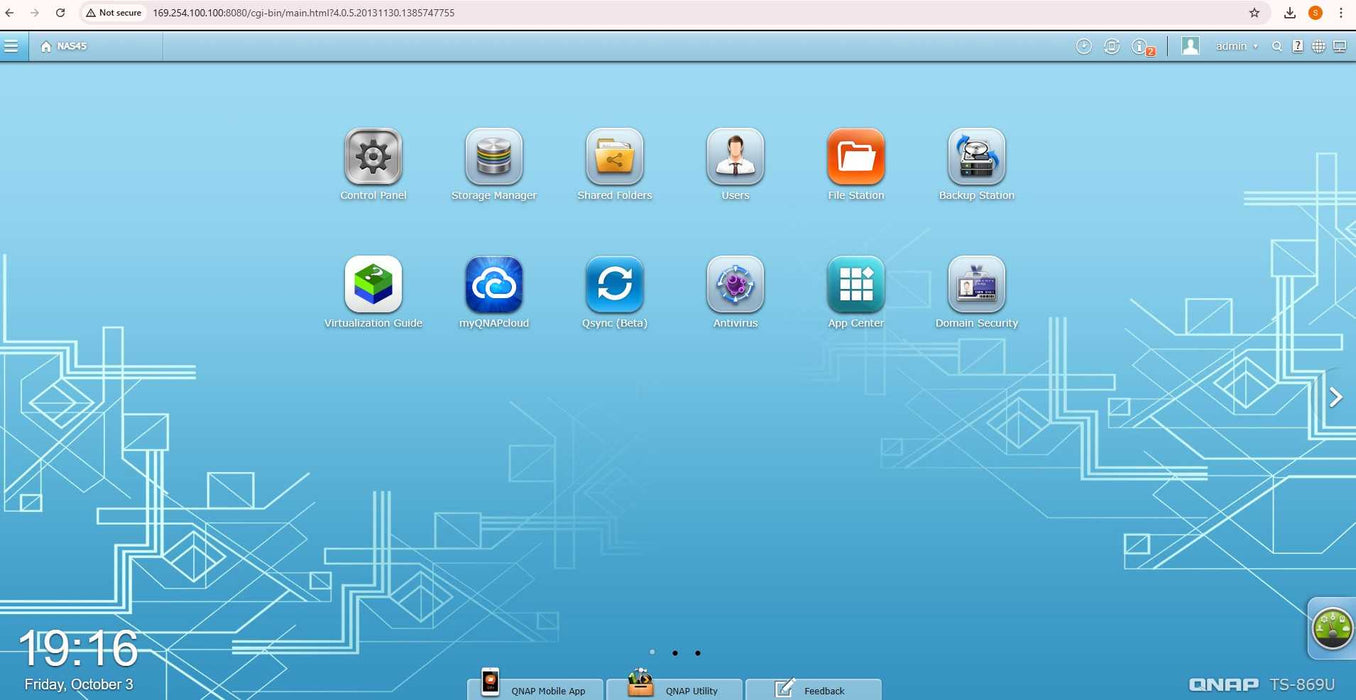This screenshot has width=1356, height=700.
Task: Open App Center
Action: click(x=856, y=286)
